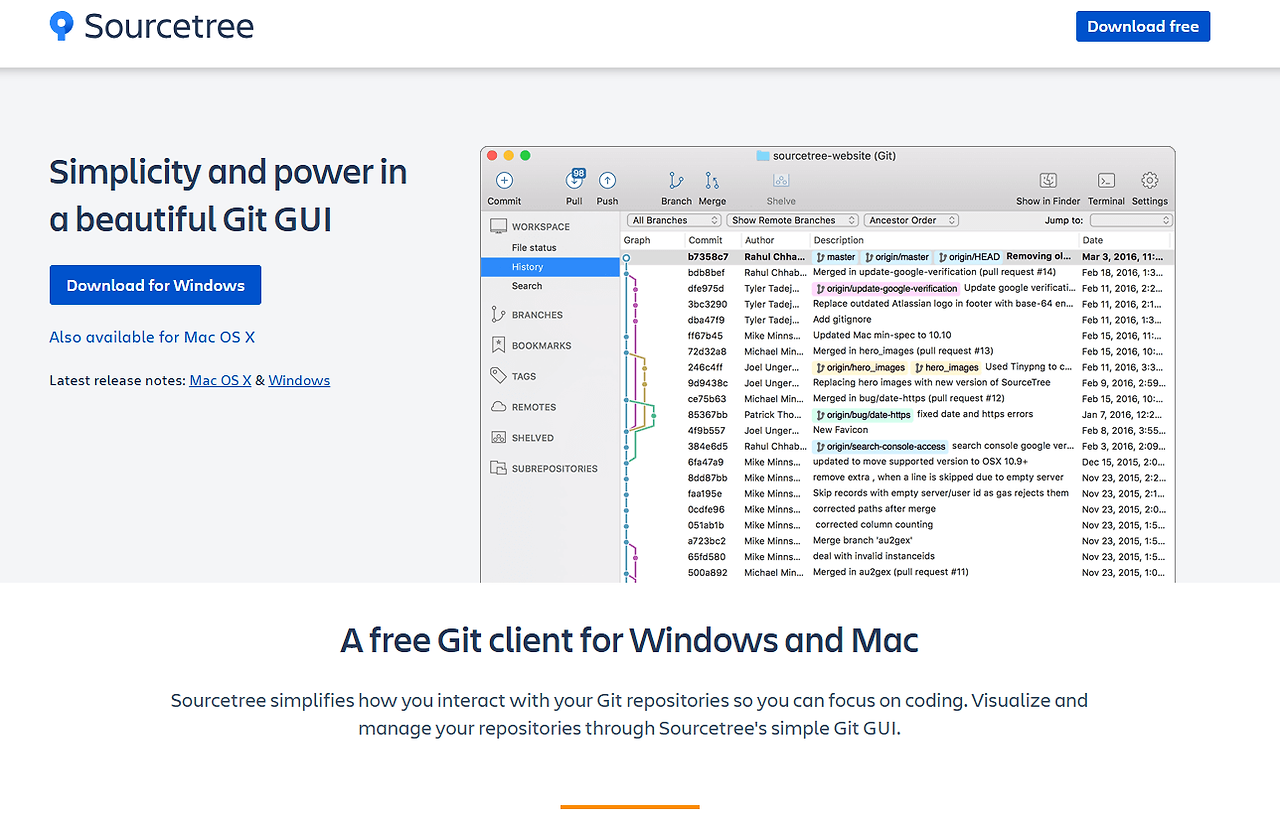Open the Ancestor Order dropdown
This screenshot has width=1280, height=823.
coord(910,219)
